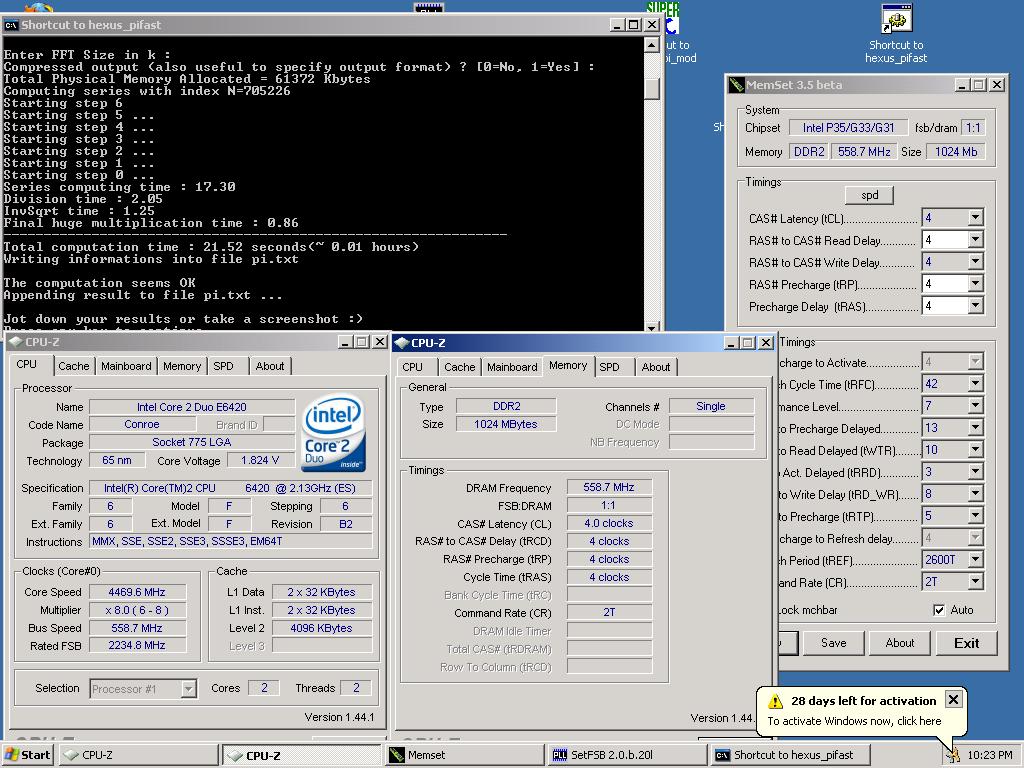The image size is (1024, 768).
Task: Click Save button in MemSet
Action: coord(833,643)
